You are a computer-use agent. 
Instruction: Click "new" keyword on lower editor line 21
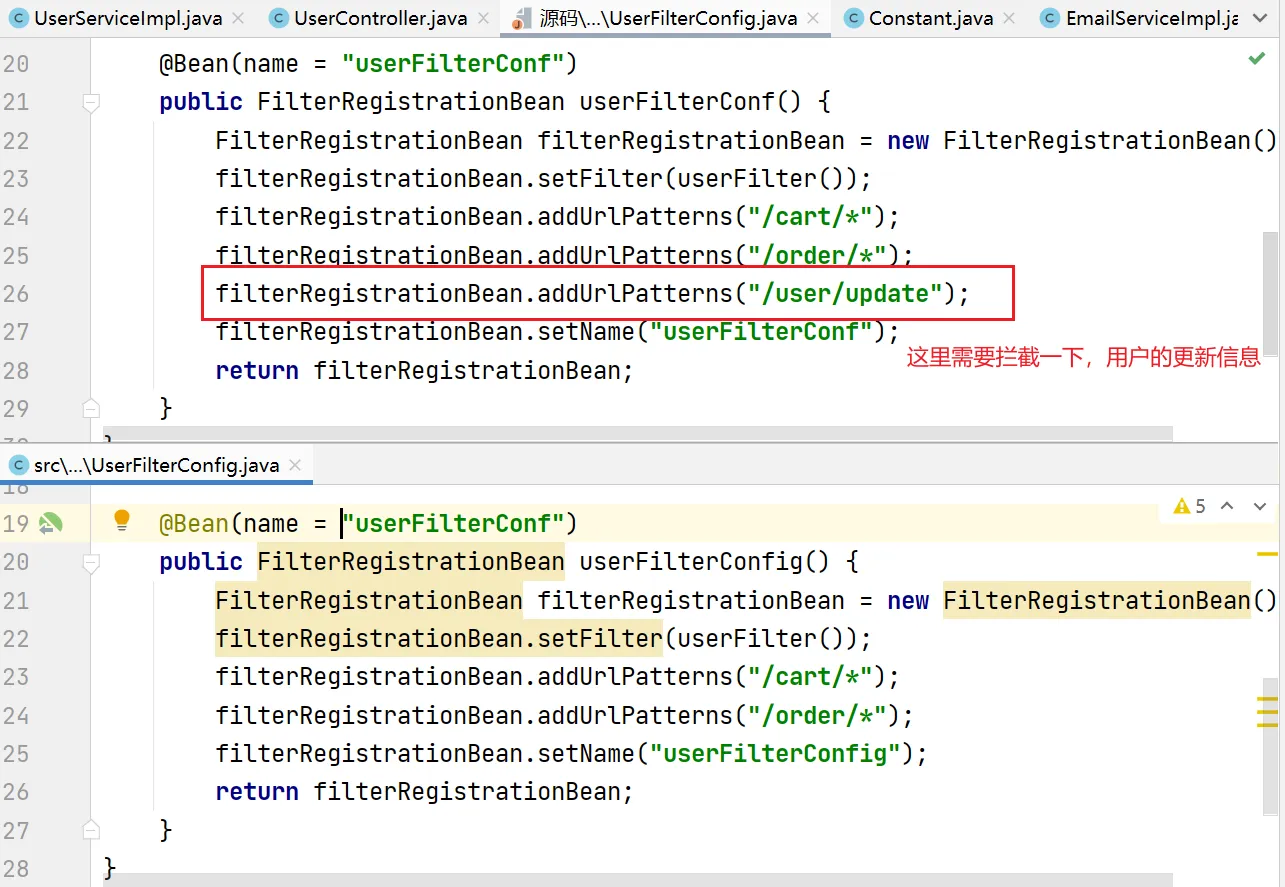[908, 601]
